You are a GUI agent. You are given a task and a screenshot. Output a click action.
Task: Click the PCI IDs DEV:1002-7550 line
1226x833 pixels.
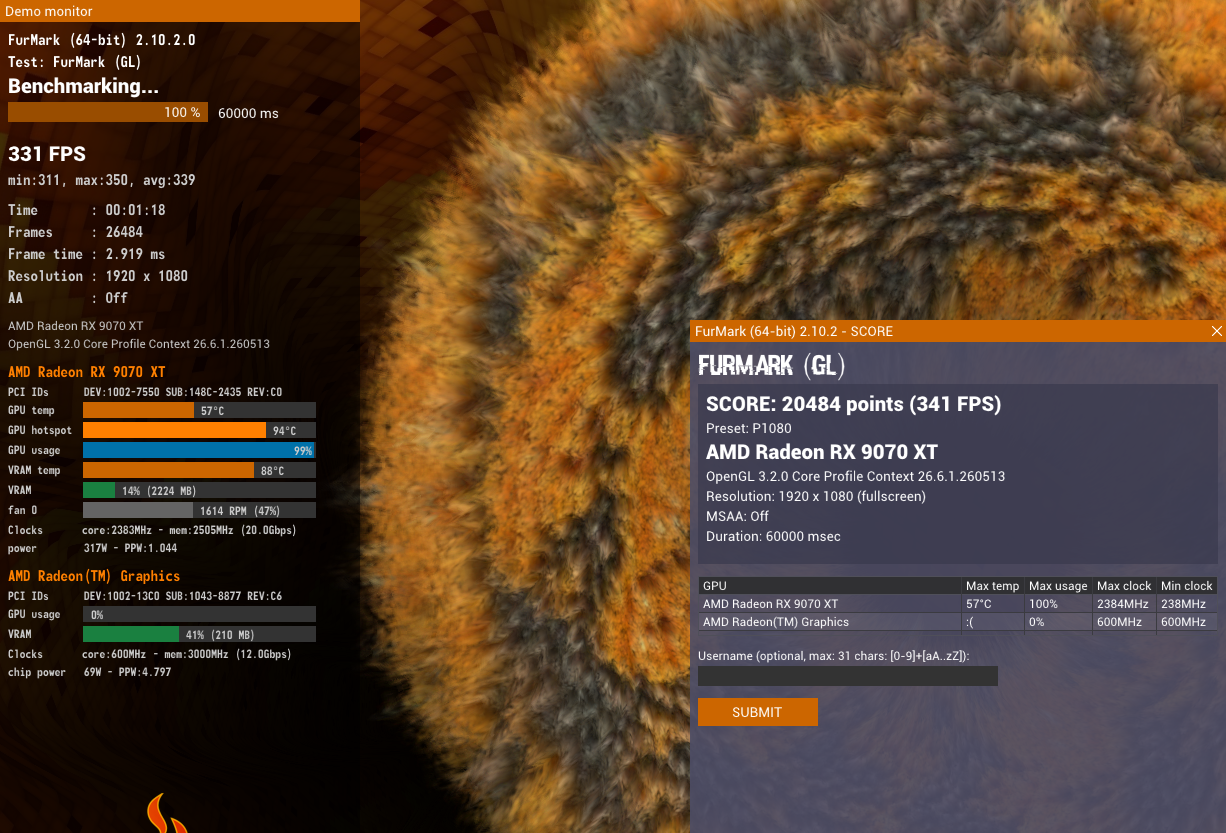[145, 392]
